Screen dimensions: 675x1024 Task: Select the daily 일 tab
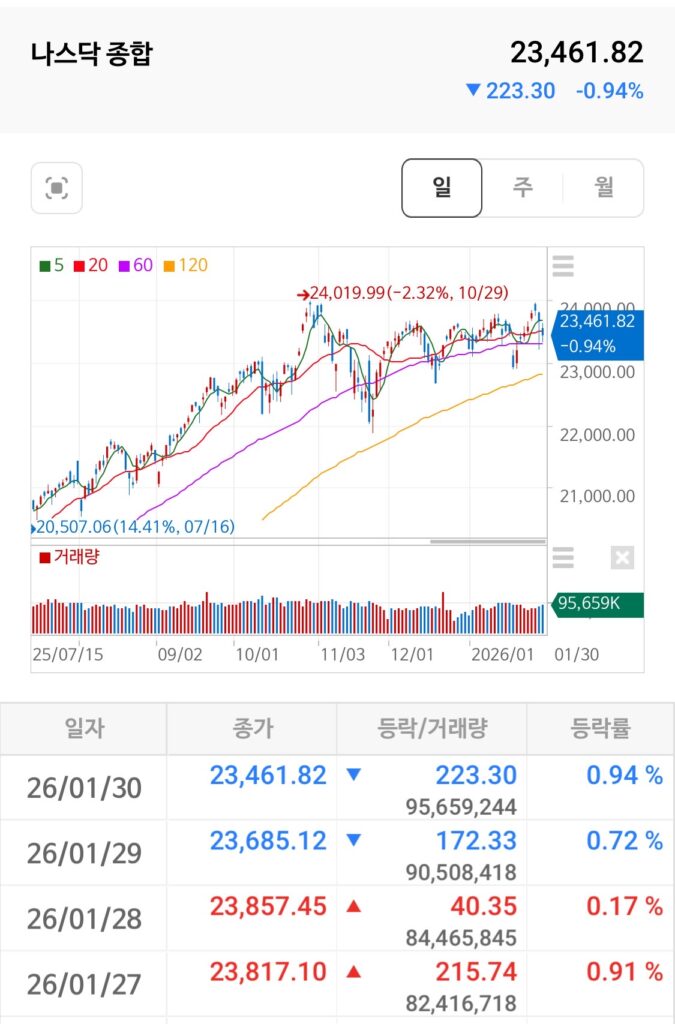pos(442,188)
